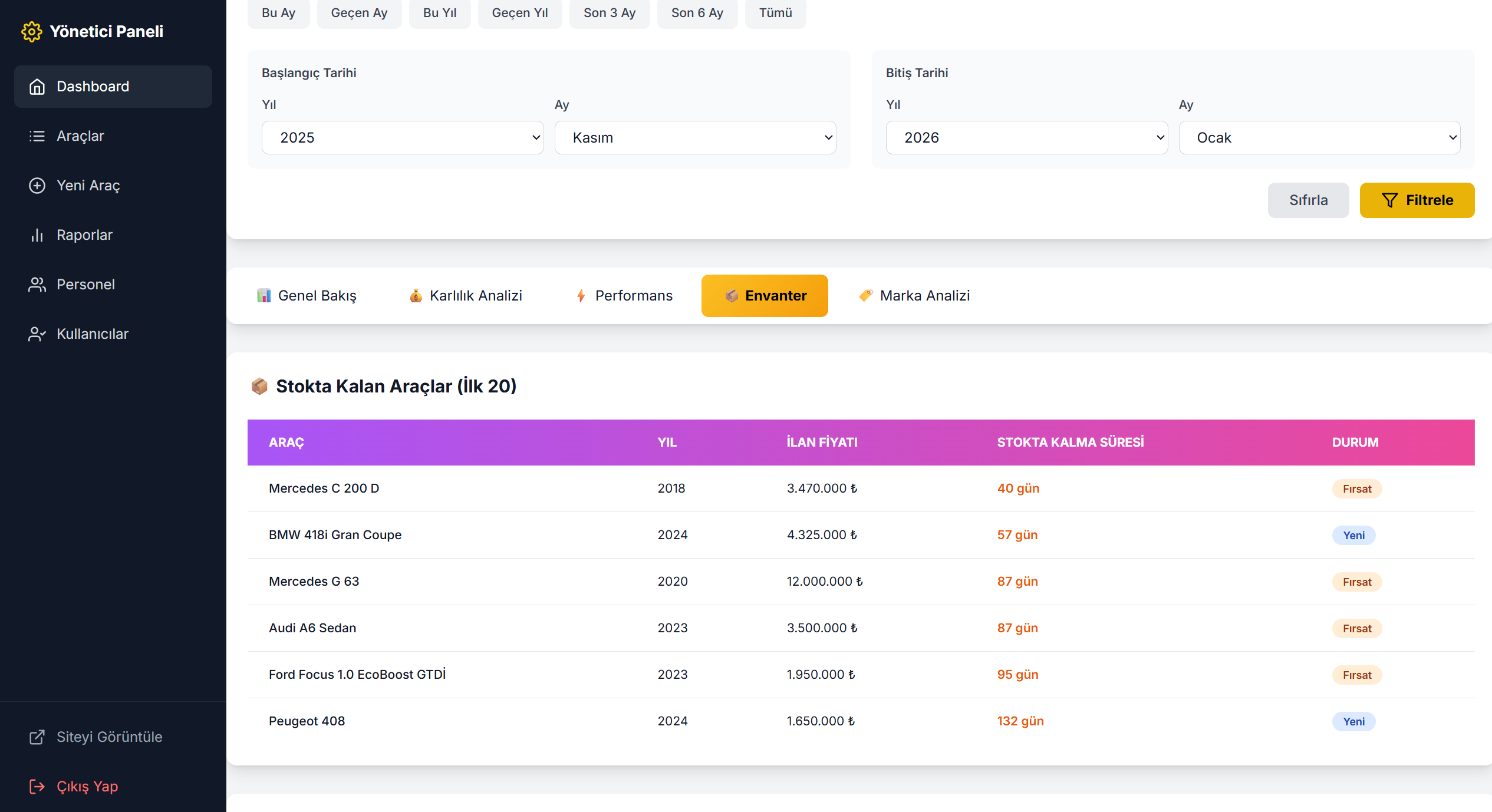Select the Performans tab

tap(624, 296)
